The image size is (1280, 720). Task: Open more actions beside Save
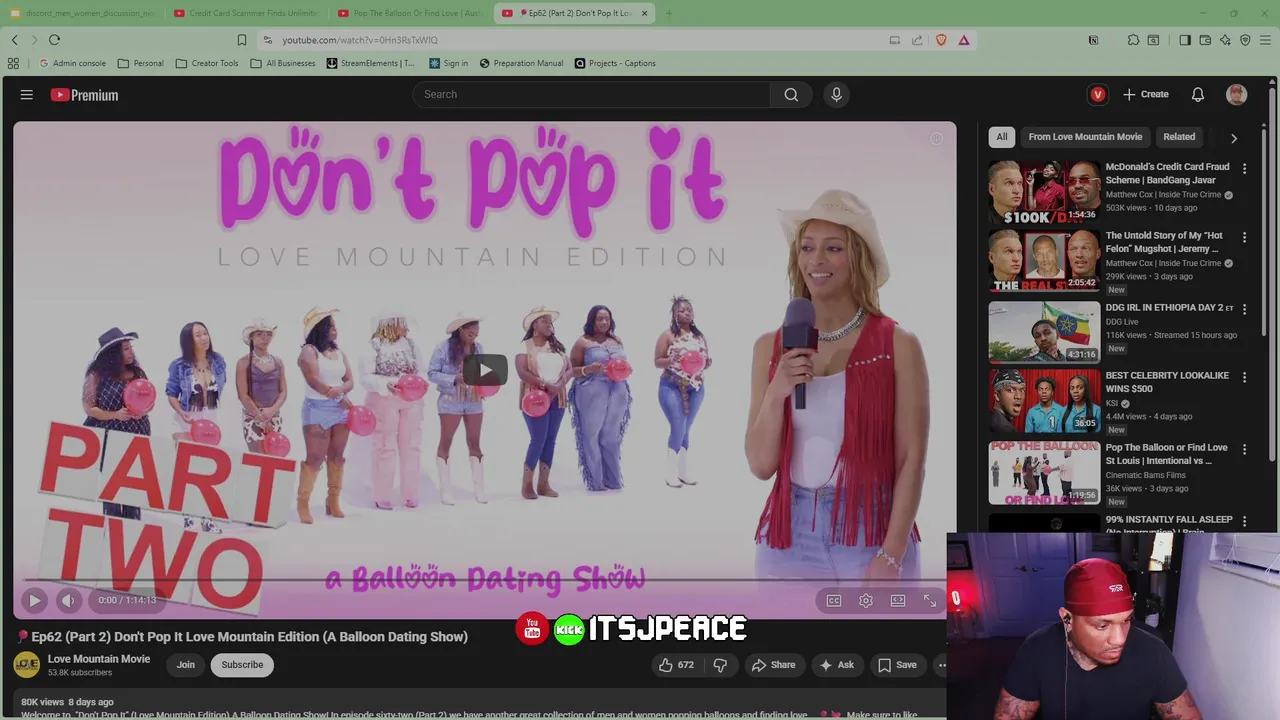coord(941,664)
